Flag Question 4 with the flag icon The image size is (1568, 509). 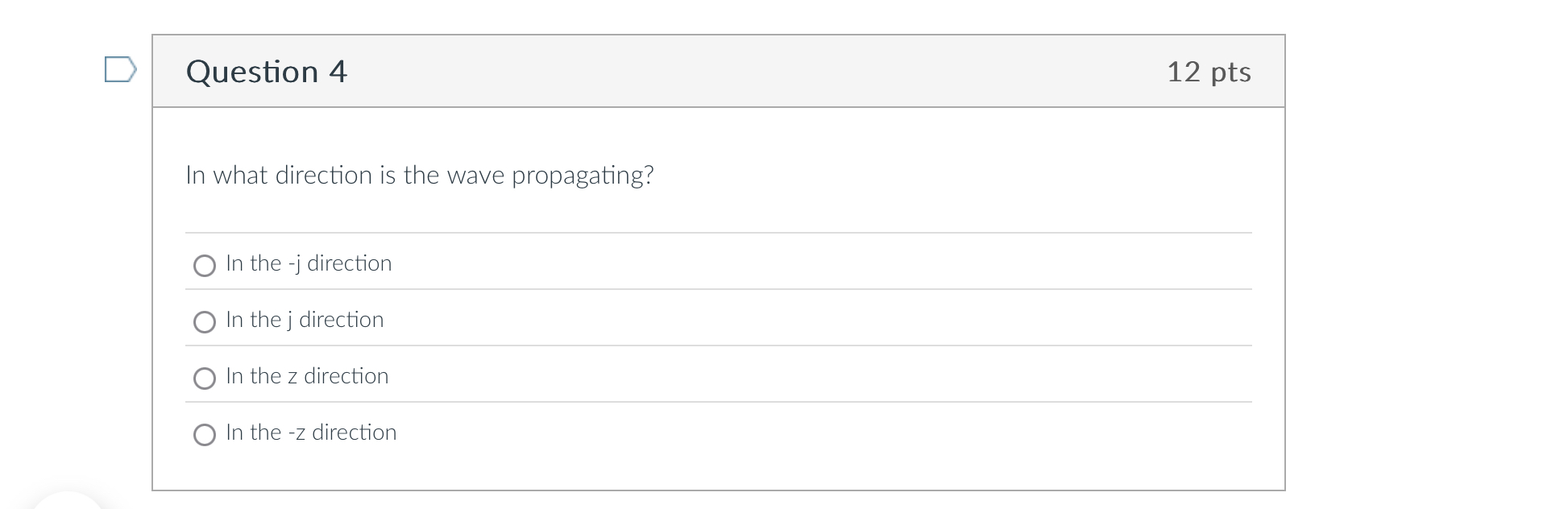120,69
